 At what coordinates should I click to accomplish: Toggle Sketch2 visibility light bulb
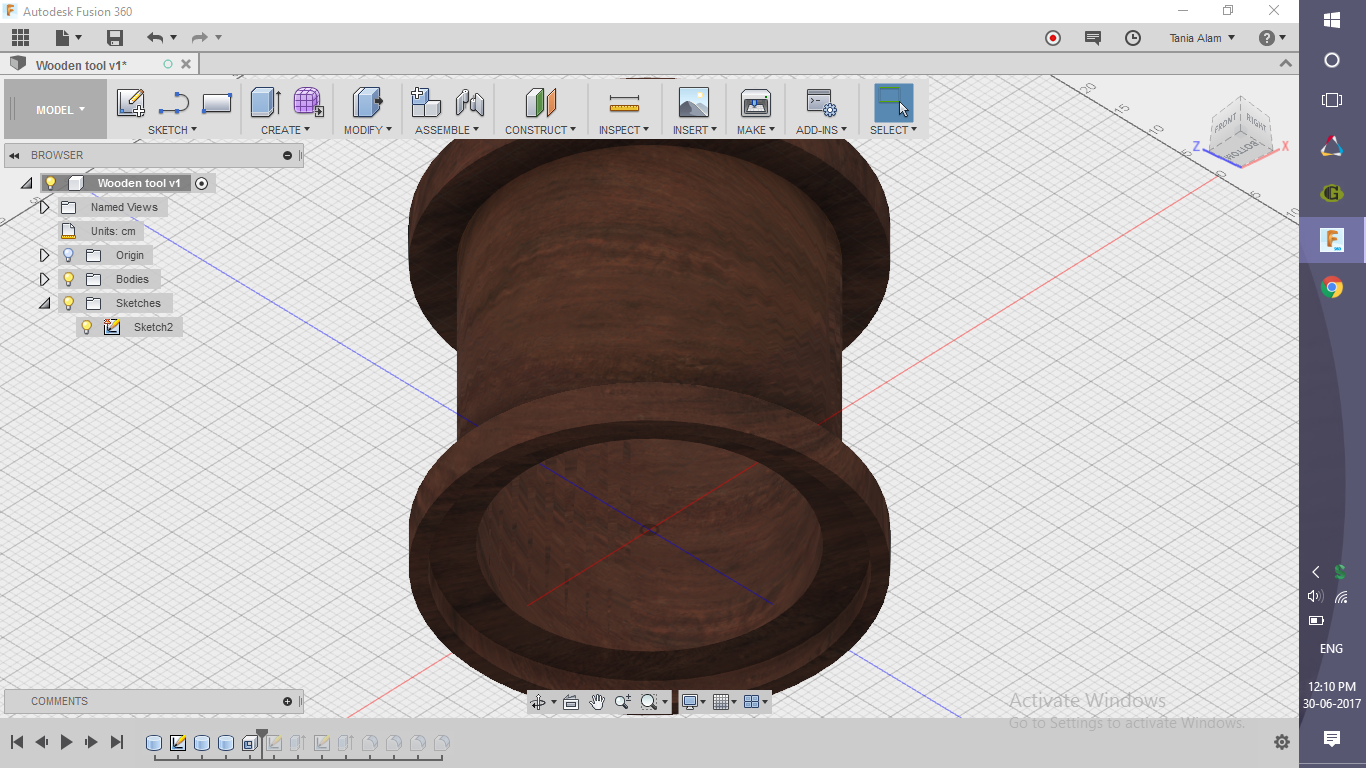87,327
